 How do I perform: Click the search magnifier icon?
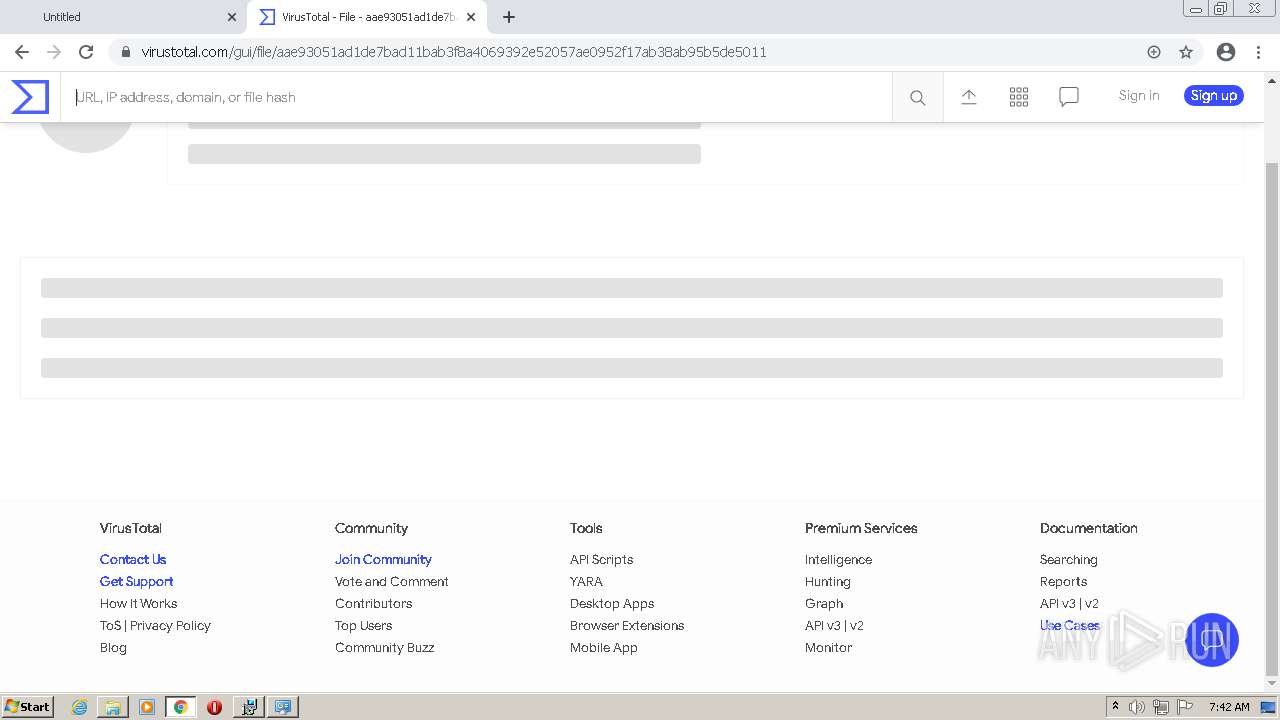(x=917, y=97)
